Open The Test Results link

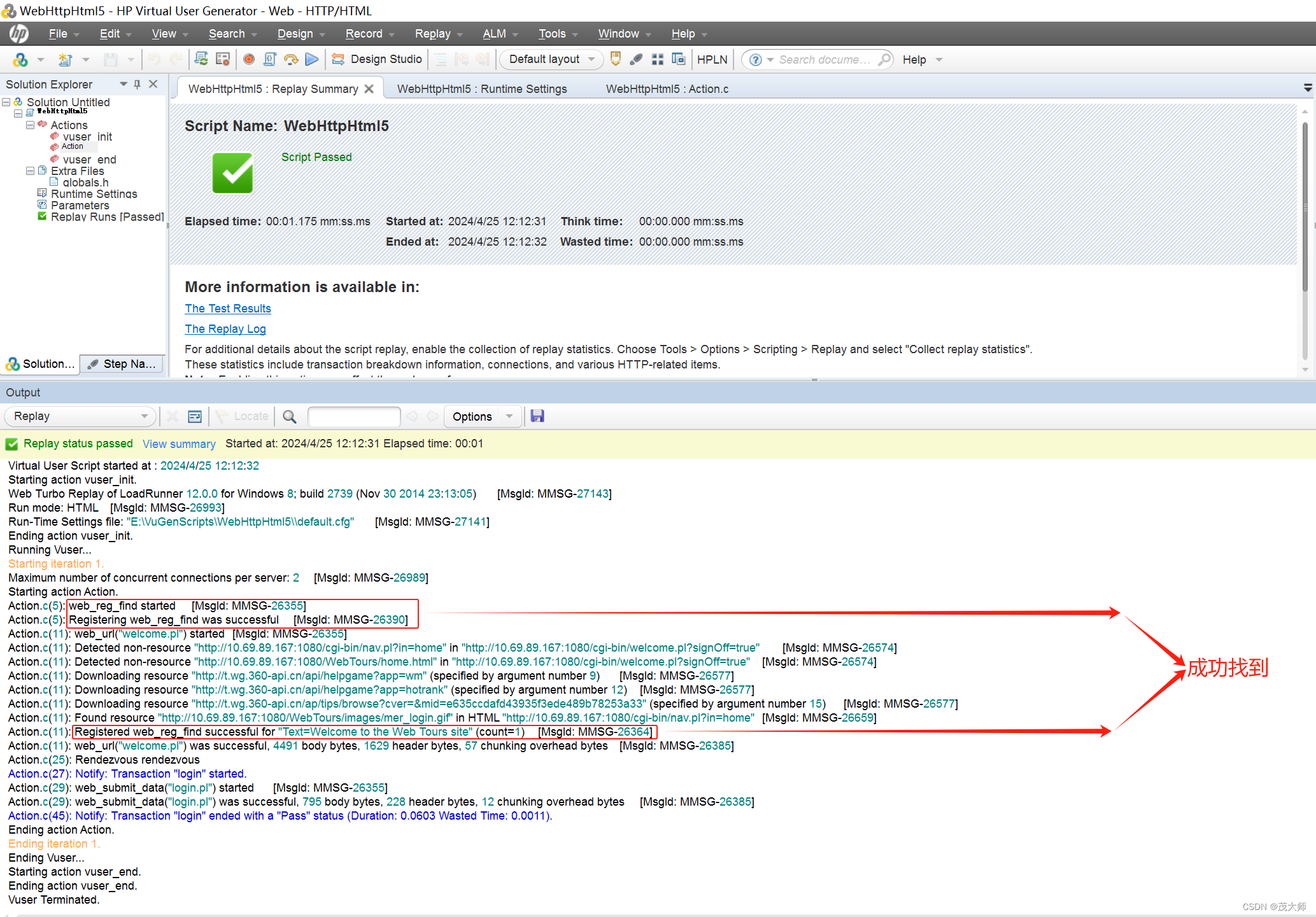click(227, 308)
